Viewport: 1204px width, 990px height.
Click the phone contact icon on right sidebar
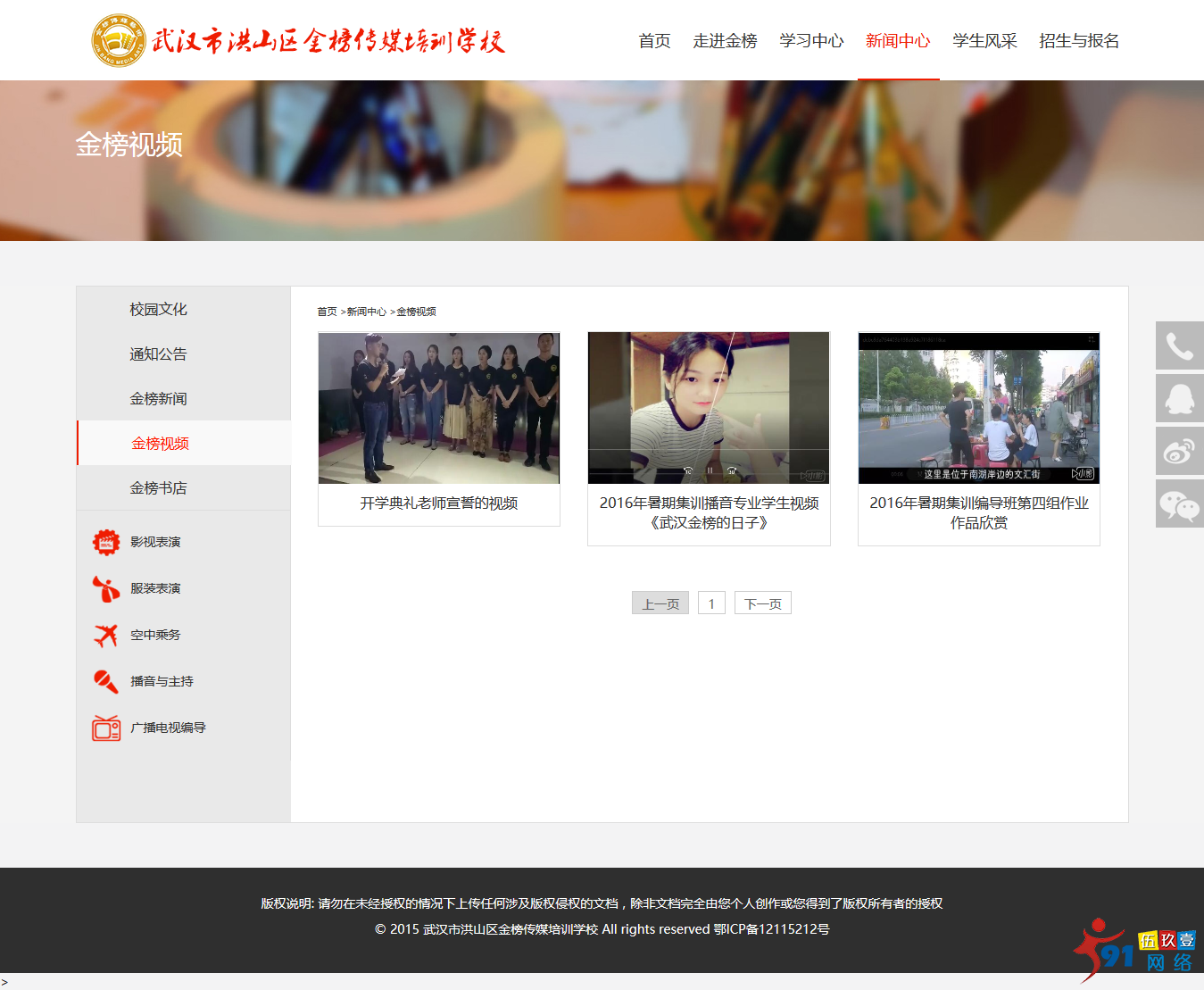[1179, 345]
